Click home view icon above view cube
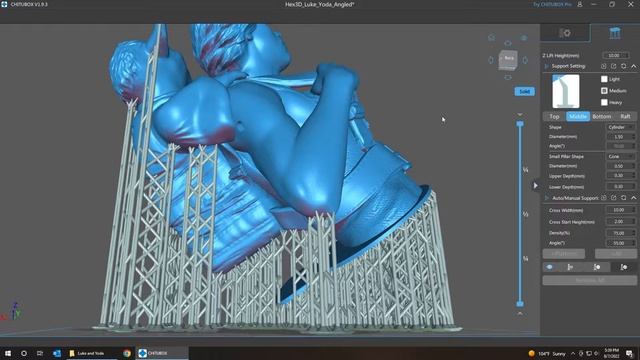The width and height of the screenshot is (640, 360). coord(491,38)
